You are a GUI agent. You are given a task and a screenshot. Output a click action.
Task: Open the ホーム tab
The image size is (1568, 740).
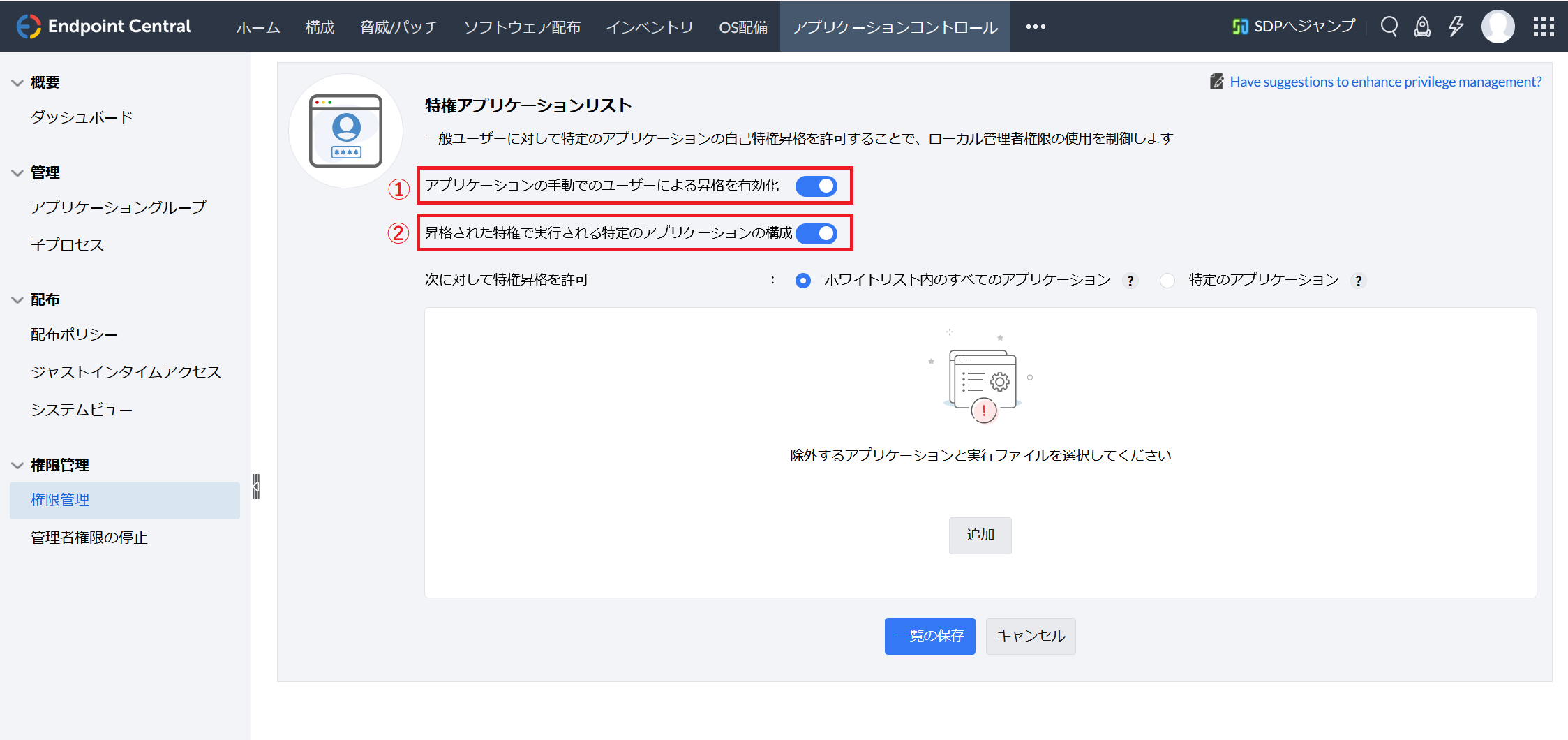(257, 27)
